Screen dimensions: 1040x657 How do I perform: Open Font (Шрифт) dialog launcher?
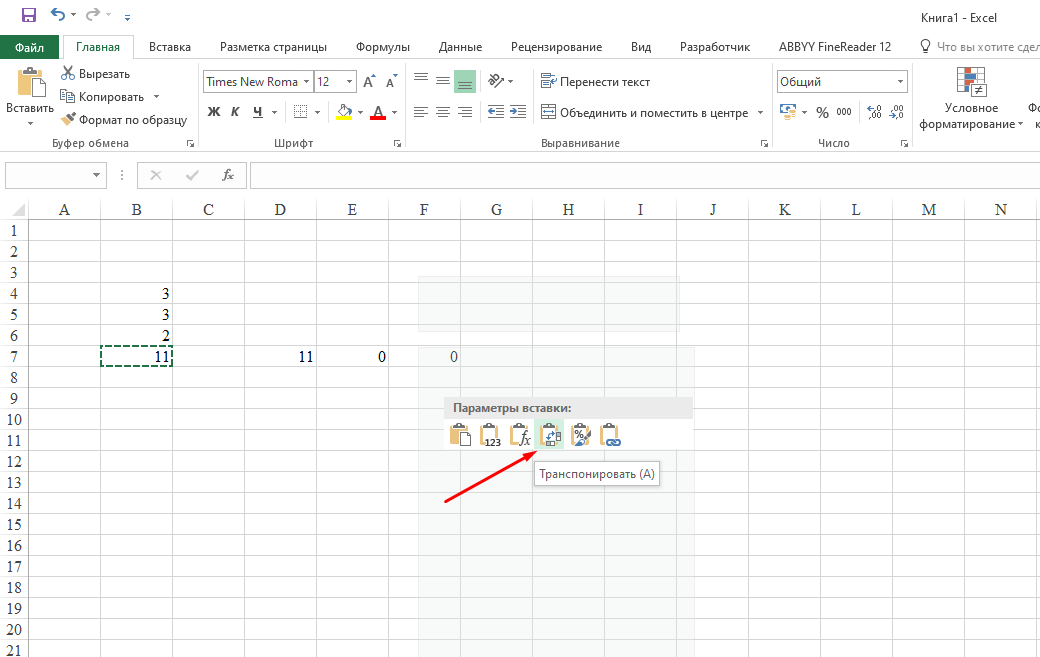397,143
